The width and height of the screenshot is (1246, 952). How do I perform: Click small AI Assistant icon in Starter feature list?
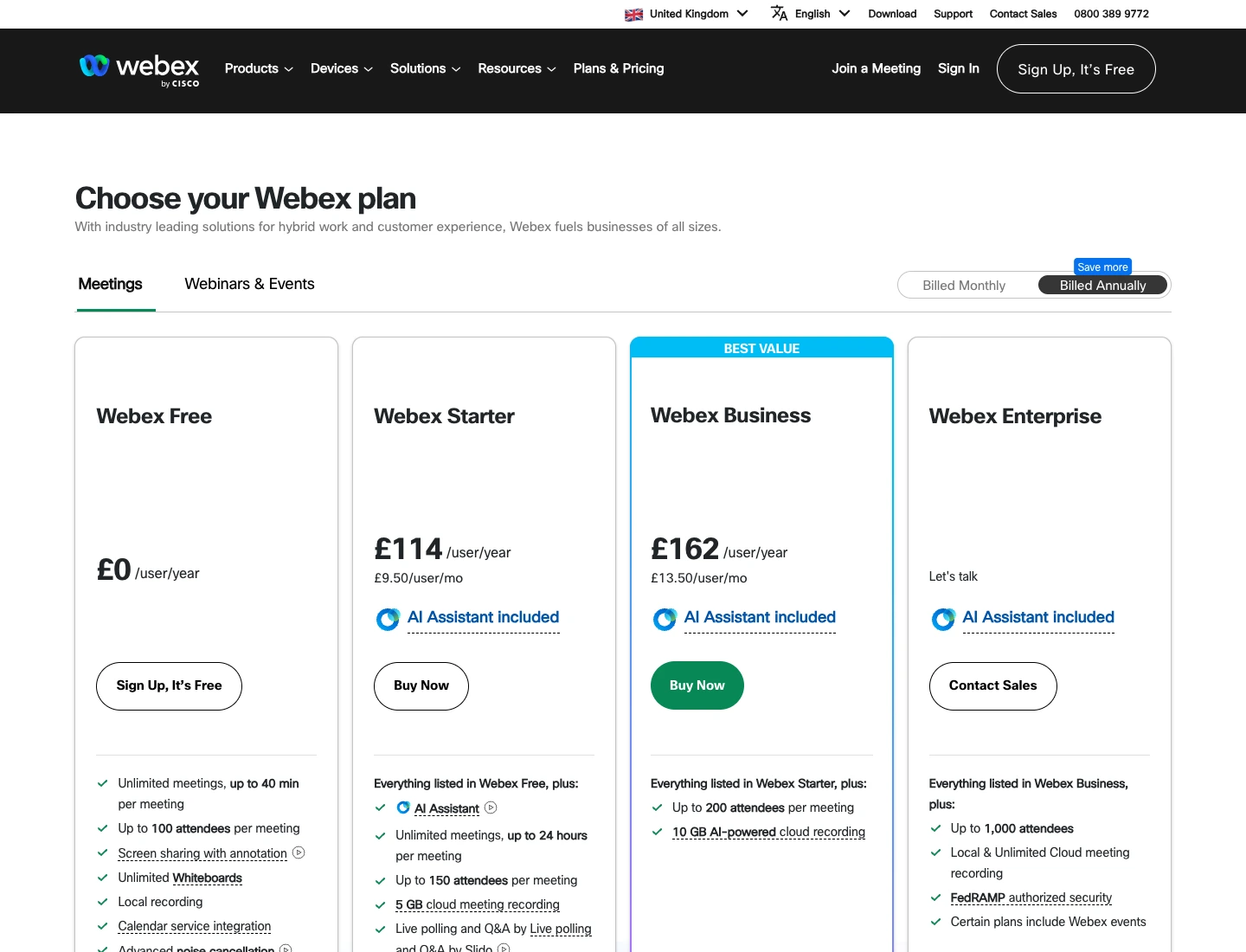403,807
